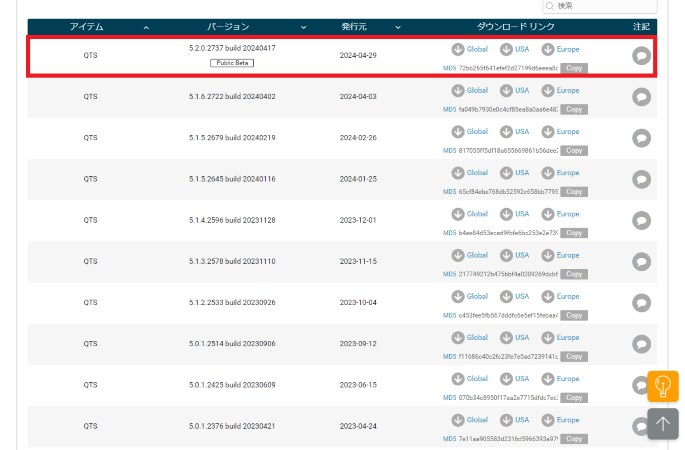Copy MD5 hash for QTS 5.1.3.2578

pos(574,274)
